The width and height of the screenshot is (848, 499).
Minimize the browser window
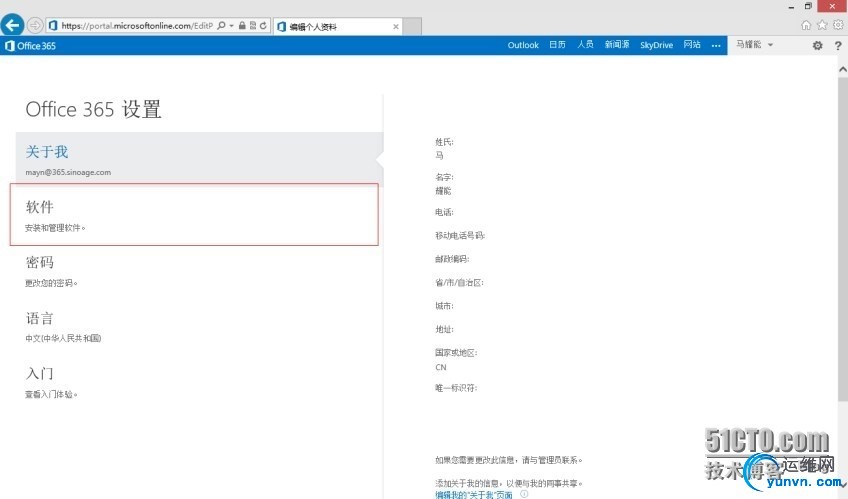pyautogui.click(x=791, y=6)
